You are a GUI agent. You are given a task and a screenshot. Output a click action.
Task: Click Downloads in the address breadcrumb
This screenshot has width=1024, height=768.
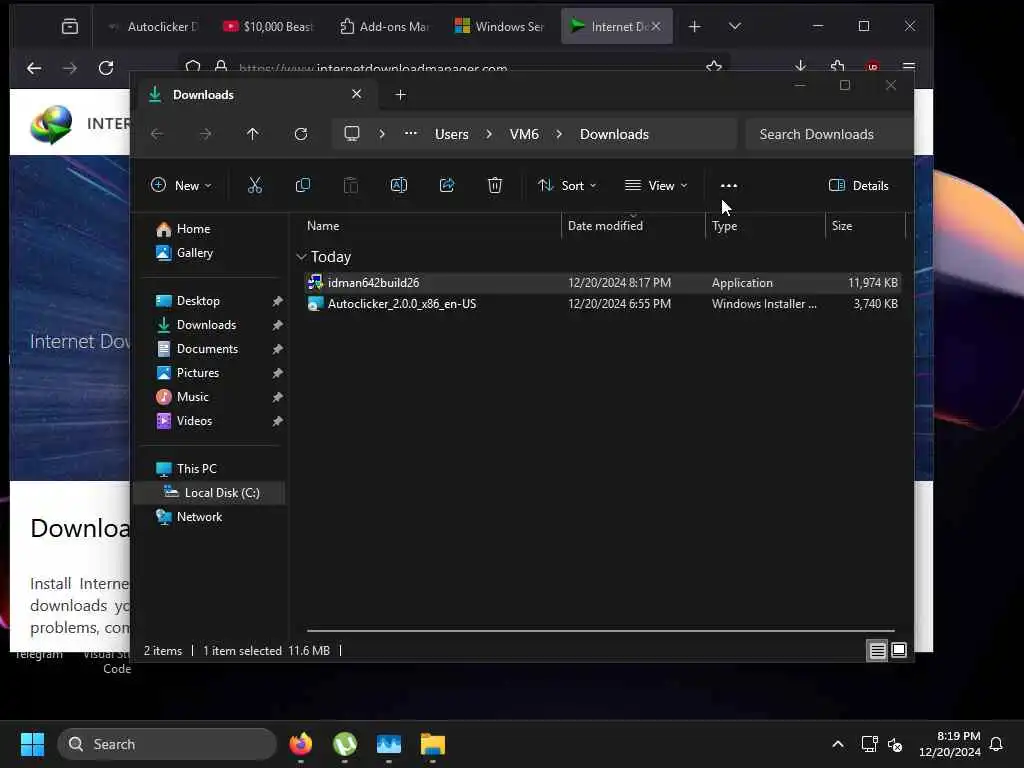[614, 134]
